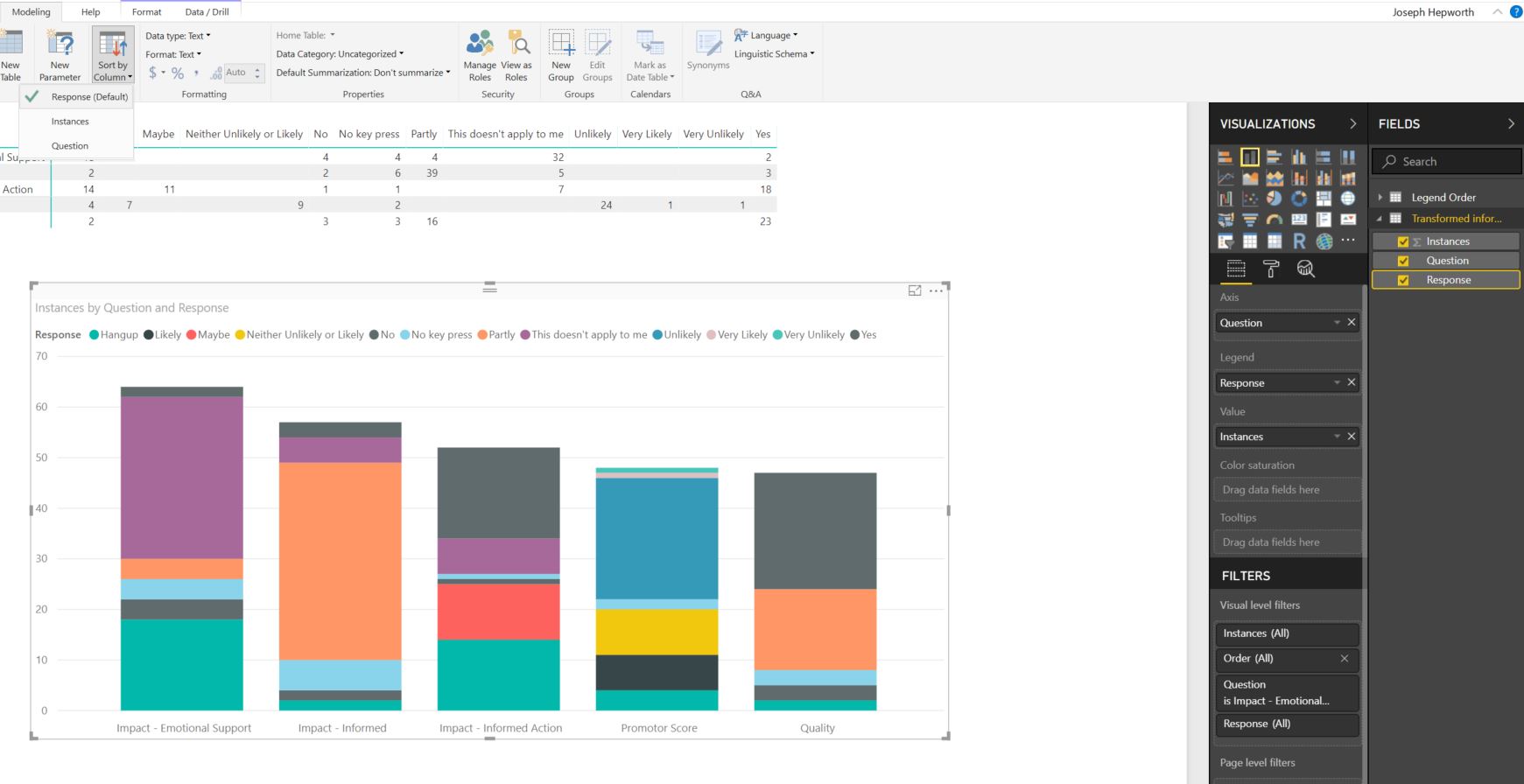
Task: Collapse the Visualizations pane
Action: pyautogui.click(x=1352, y=124)
